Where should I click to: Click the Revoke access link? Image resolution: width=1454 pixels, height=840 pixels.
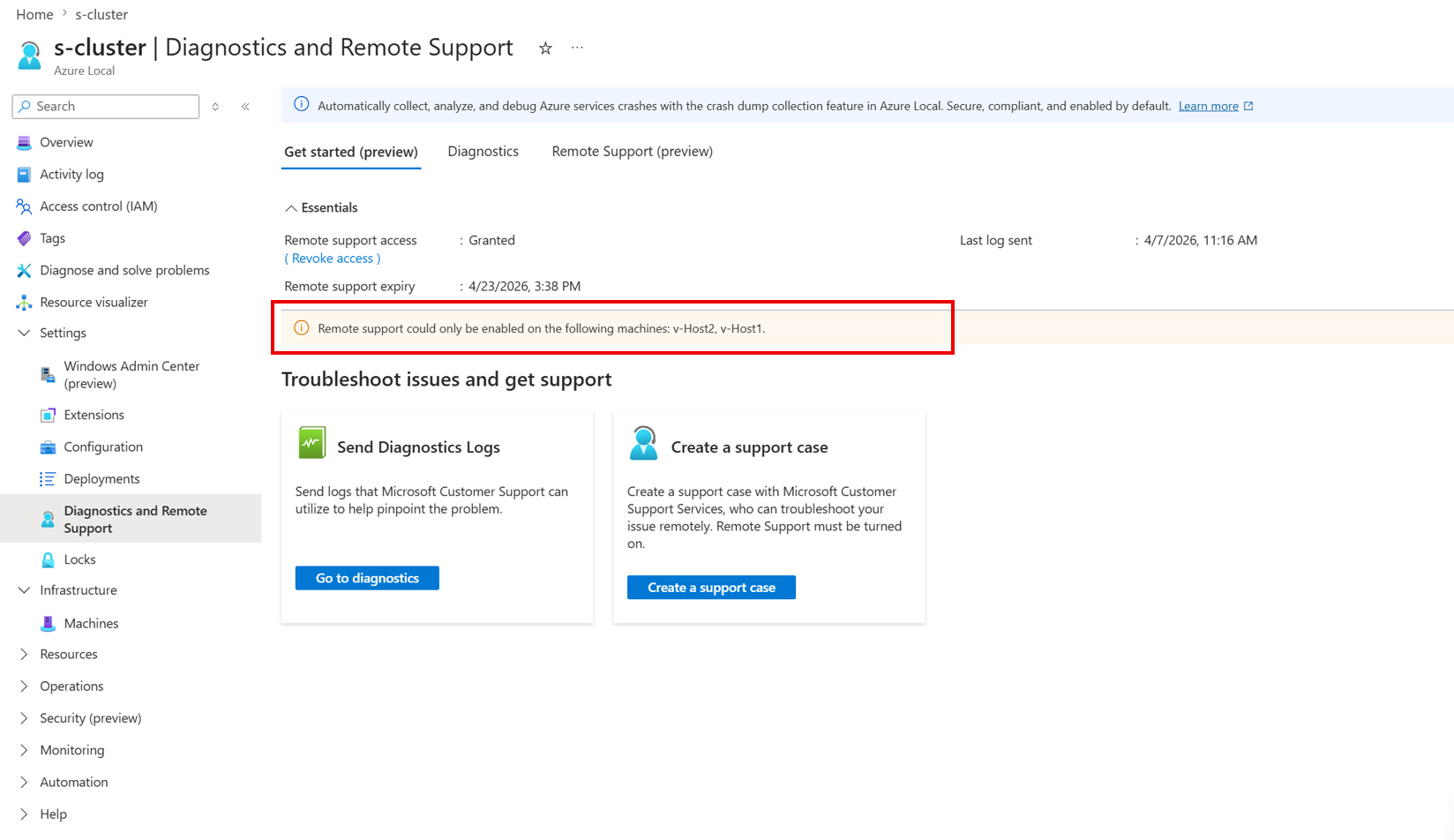[333, 259]
